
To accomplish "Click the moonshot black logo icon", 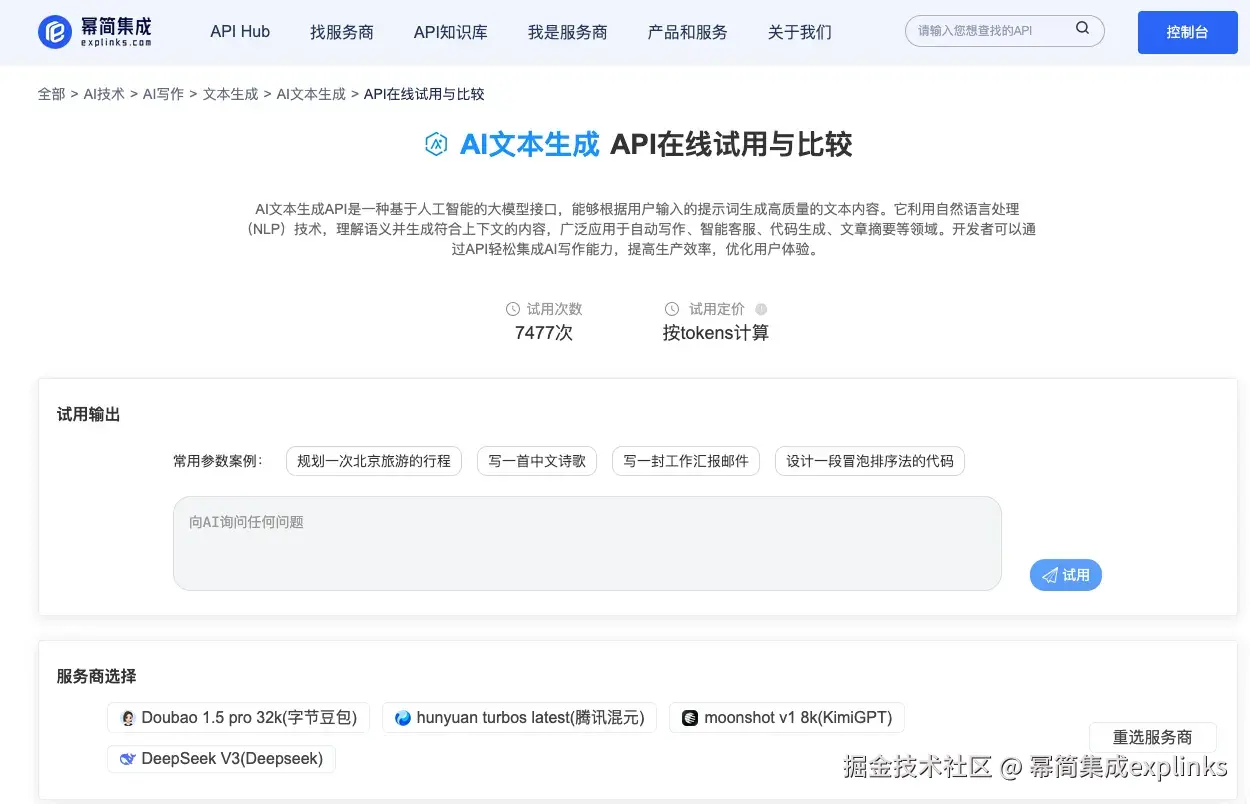I will (x=690, y=718).
